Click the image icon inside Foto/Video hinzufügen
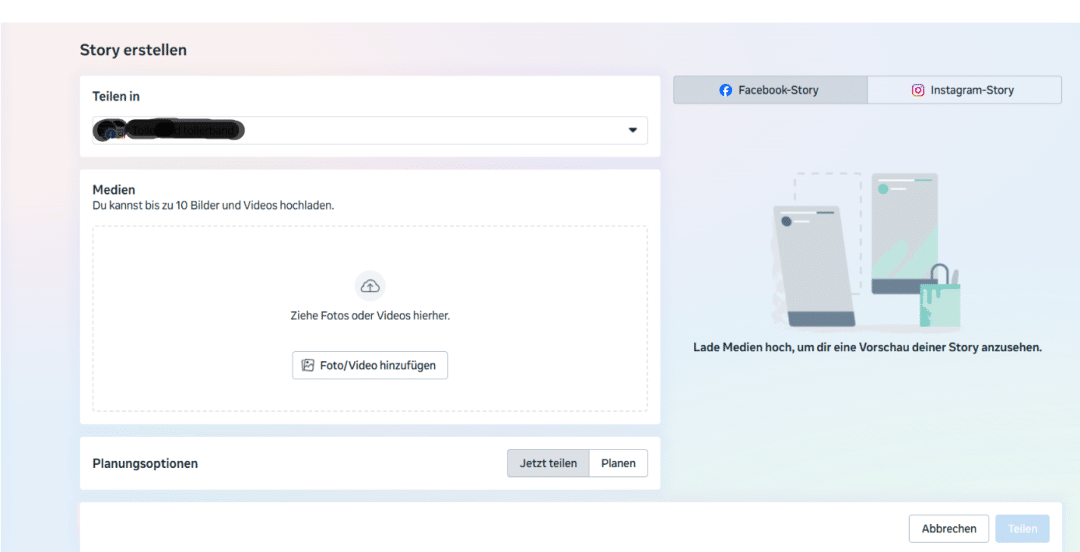This screenshot has width=1080, height=552. 308,366
